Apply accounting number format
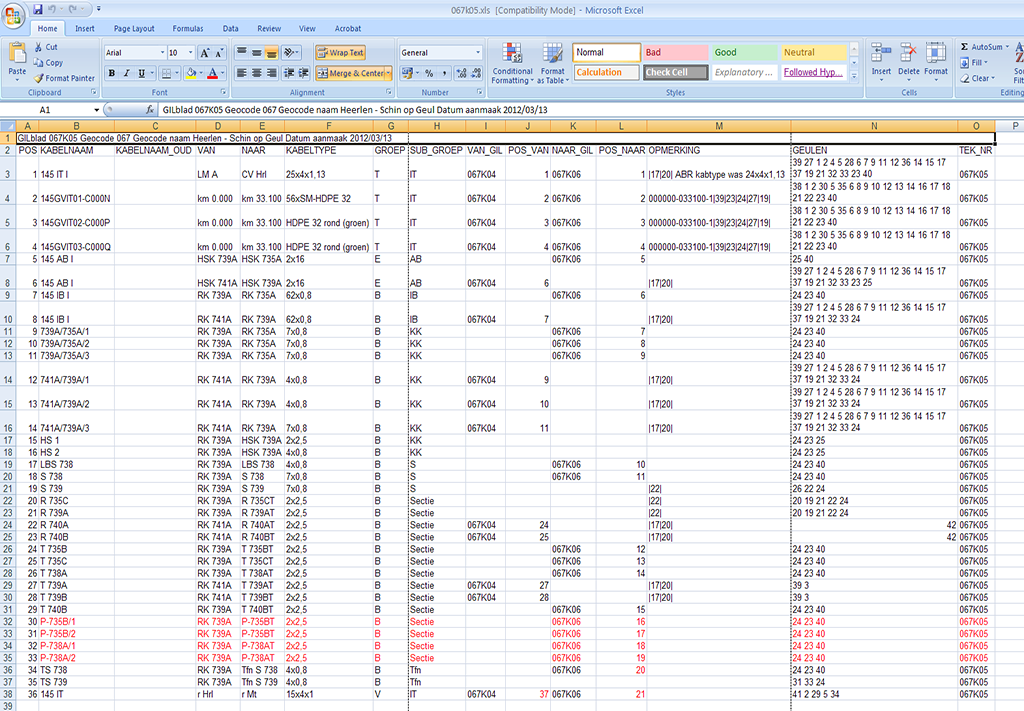The height and width of the screenshot is (711, 1024). pyautogui.click(x=407, y=73)
